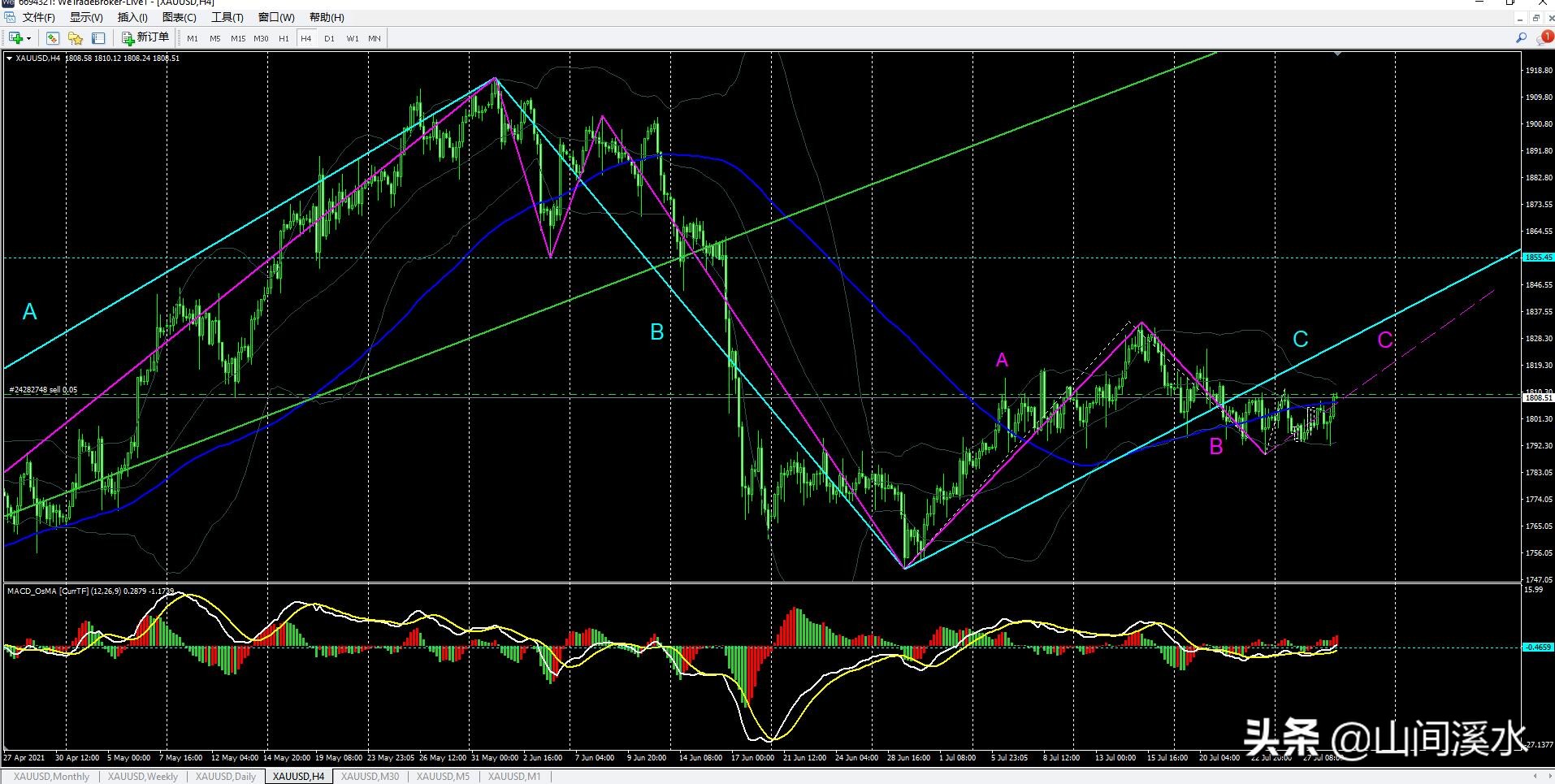This screenshot has width=1555, height=784.
Task: Restore the inner chart window
Action: [1536, 17]
